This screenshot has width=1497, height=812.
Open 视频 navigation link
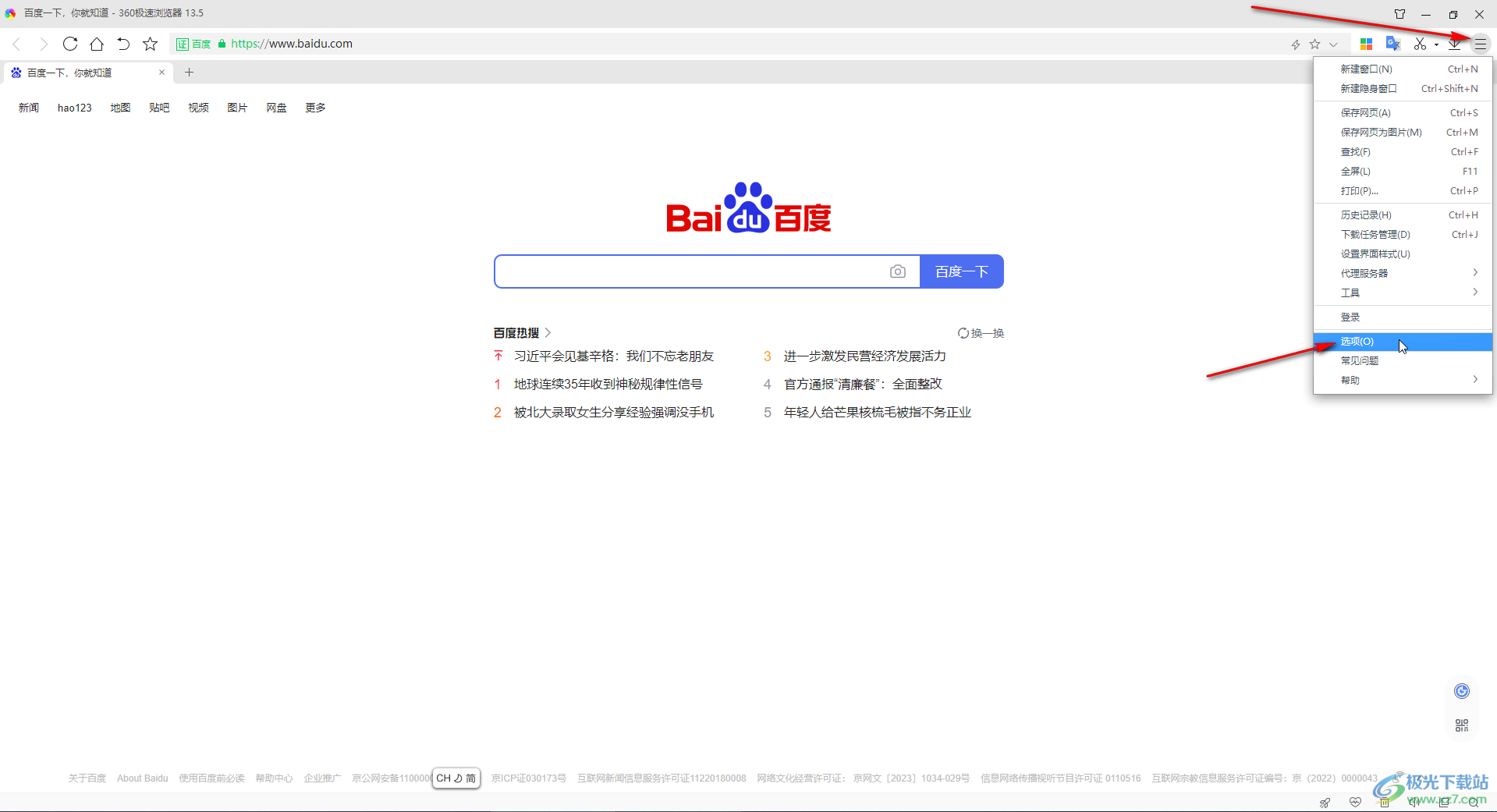[x=198, y=108]
